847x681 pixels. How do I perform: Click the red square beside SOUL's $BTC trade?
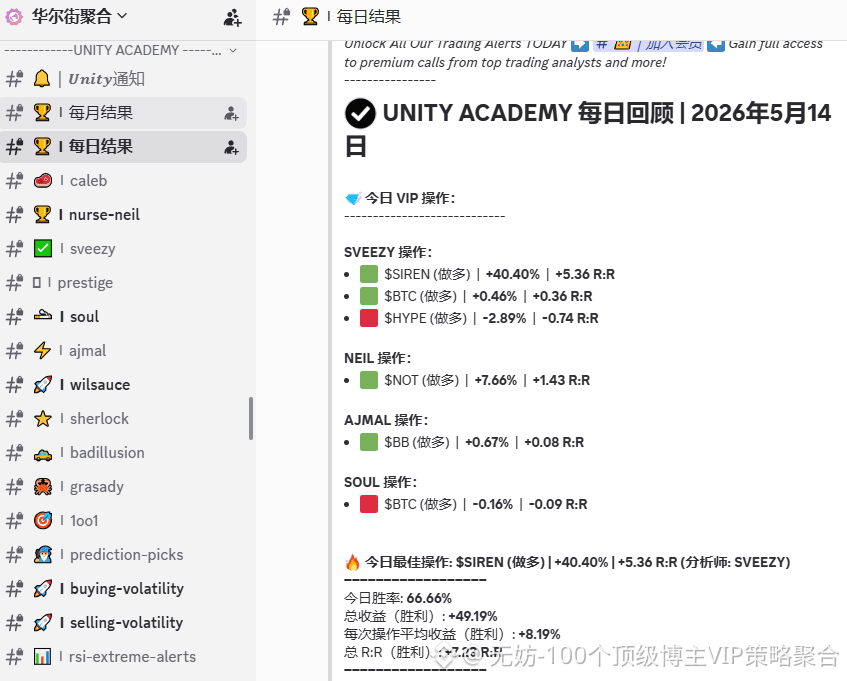coord(368,504)
